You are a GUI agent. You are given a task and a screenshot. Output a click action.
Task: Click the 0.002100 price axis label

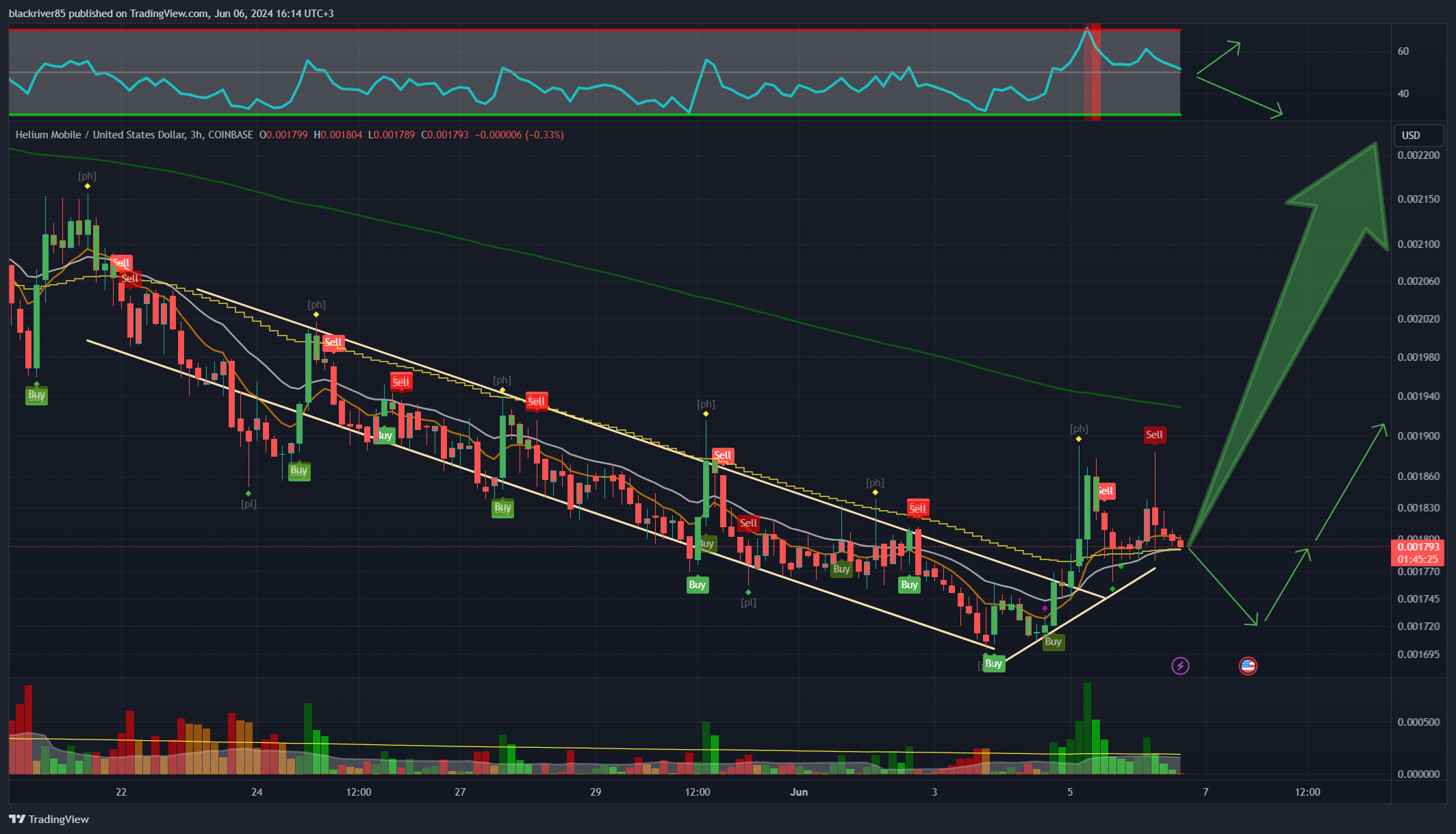coord(1418,244)
